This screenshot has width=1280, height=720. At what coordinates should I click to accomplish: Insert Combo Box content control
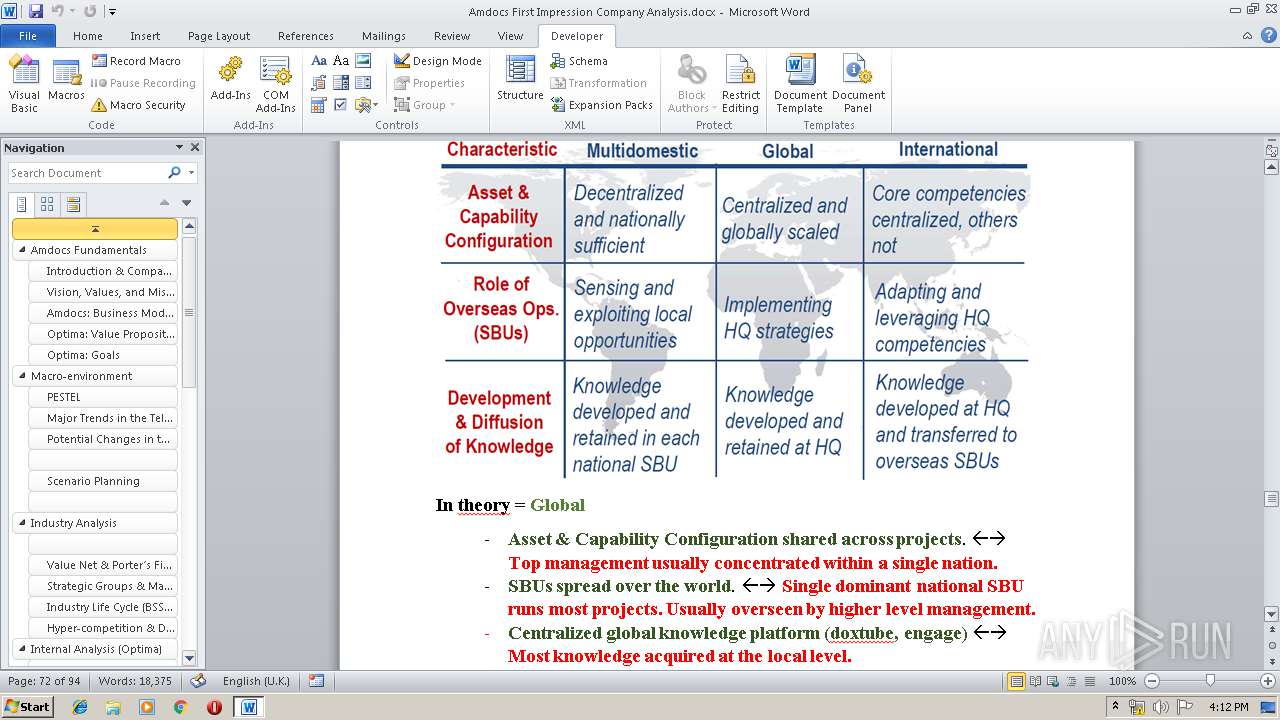(341, 83)
